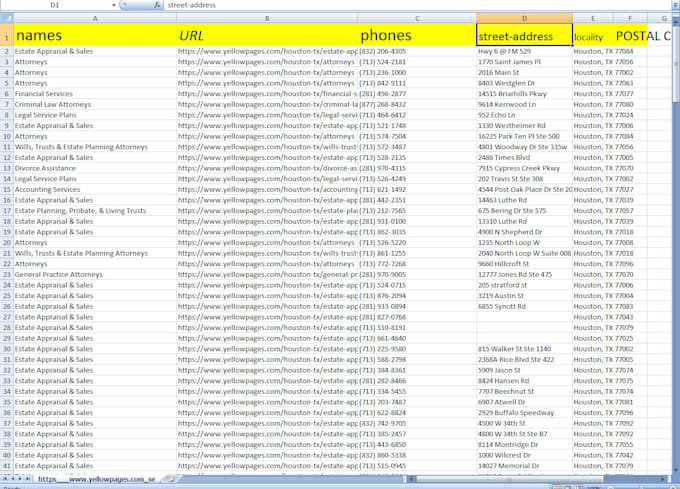The width and height of the screenshot is (680, 489).
Task: Select the 'Houston, TX 77063' cell
Action: point(604,83)
